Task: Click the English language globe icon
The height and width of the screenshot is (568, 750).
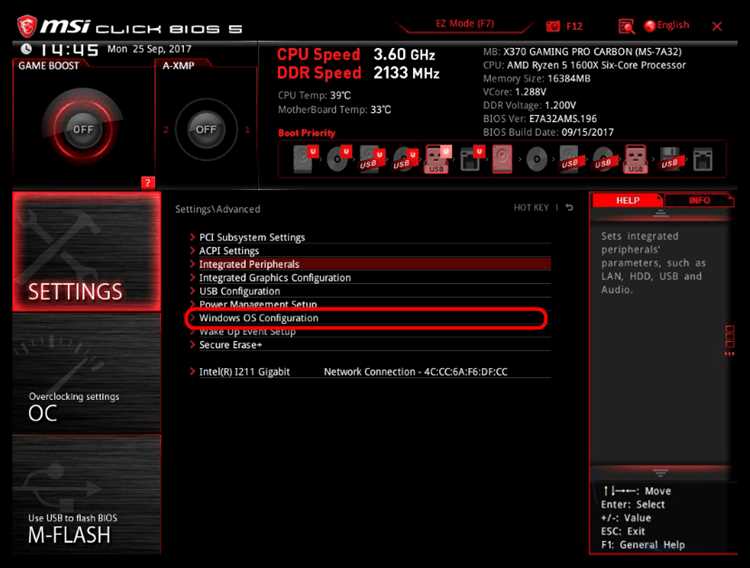Action: (649, 26)
